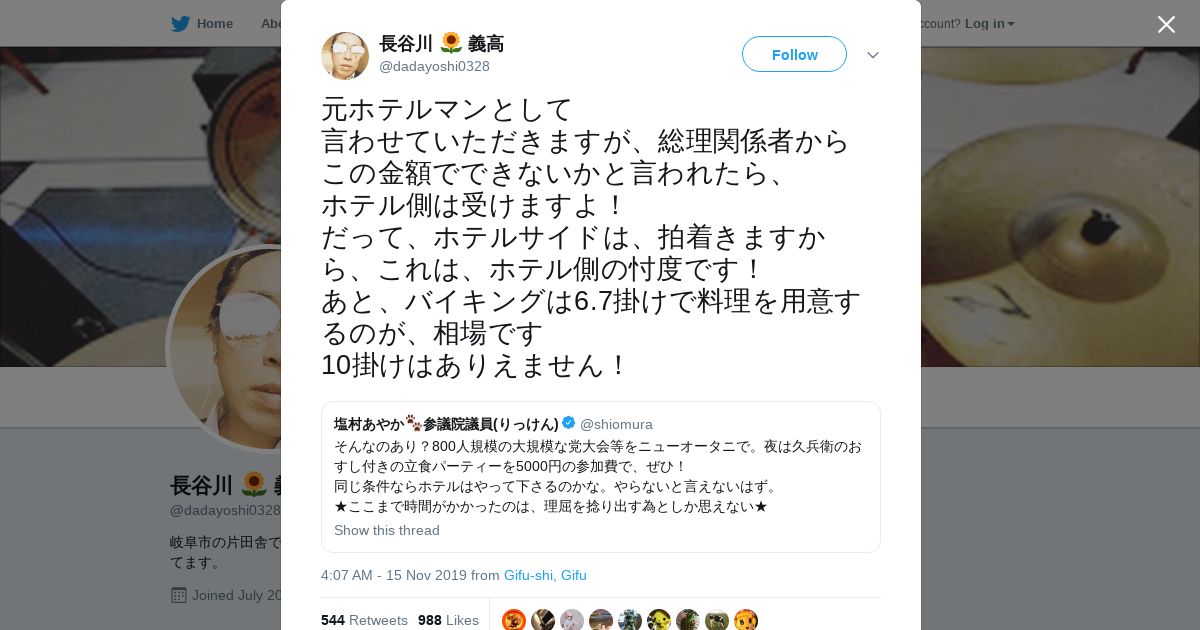Open the About menu item
The height and width of the screenshot is (630, 1200).
(271, 23)
